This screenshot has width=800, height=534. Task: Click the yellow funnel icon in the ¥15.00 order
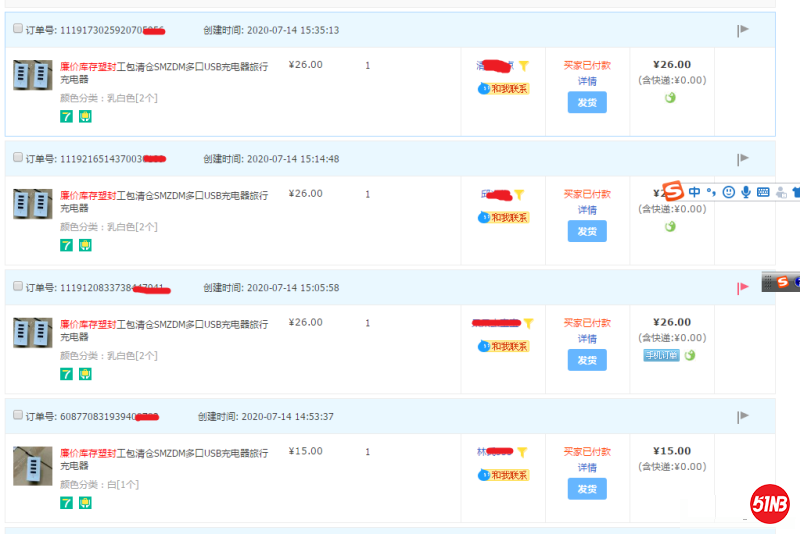tap(521, 453)
